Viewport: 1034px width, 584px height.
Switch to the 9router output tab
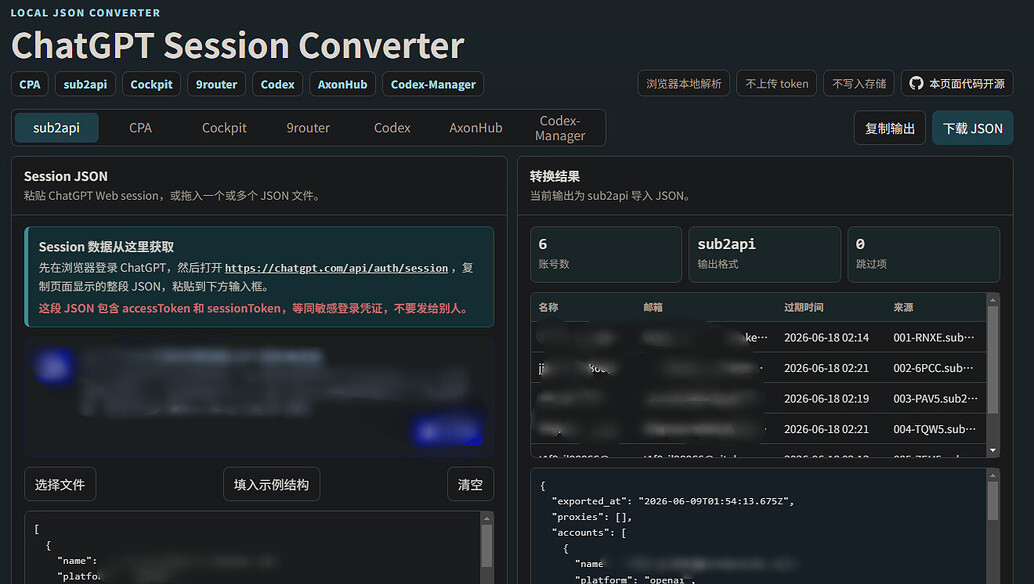(x=308, y=128)
